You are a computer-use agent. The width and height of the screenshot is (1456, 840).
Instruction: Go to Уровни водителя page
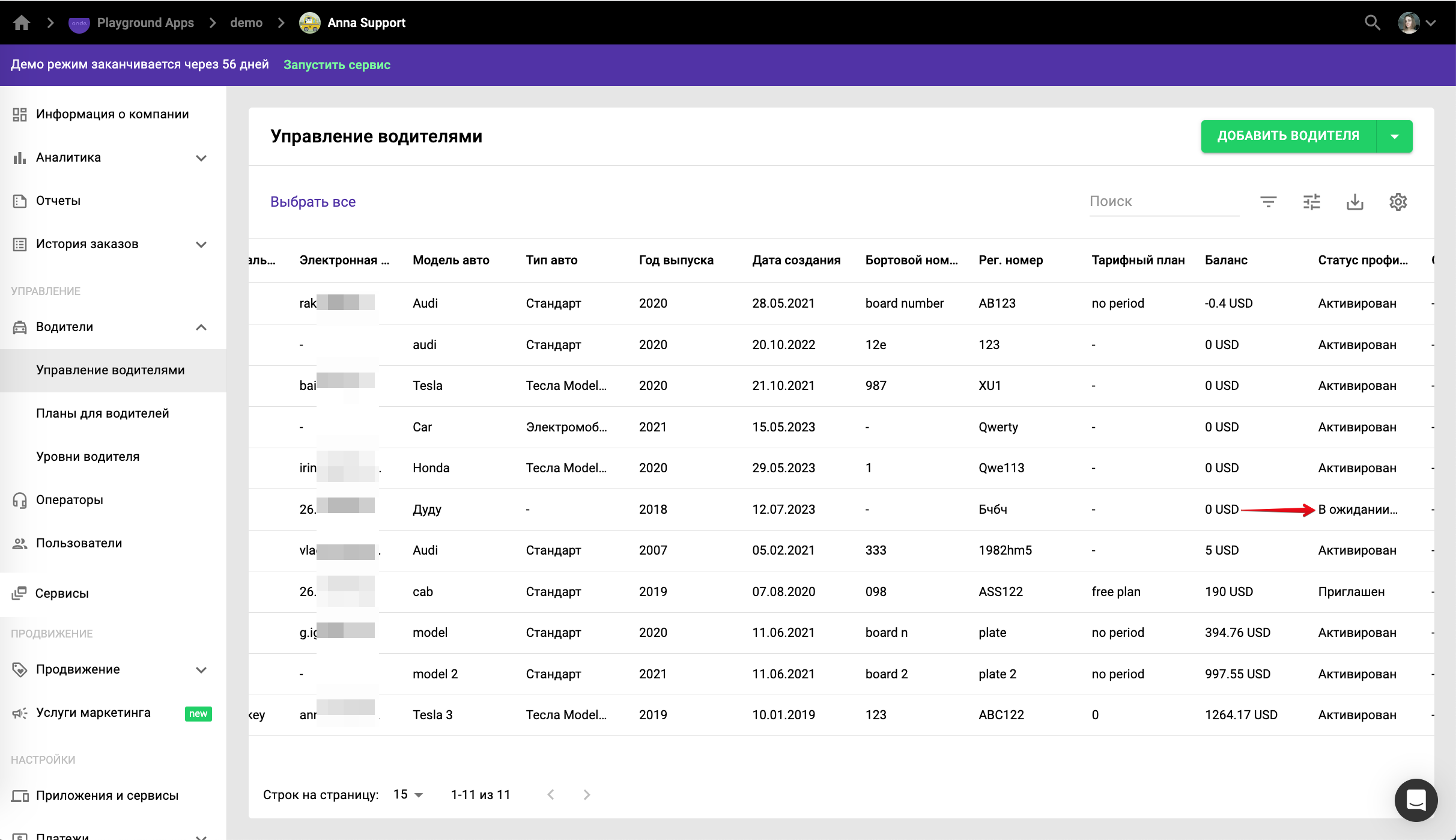88,457
